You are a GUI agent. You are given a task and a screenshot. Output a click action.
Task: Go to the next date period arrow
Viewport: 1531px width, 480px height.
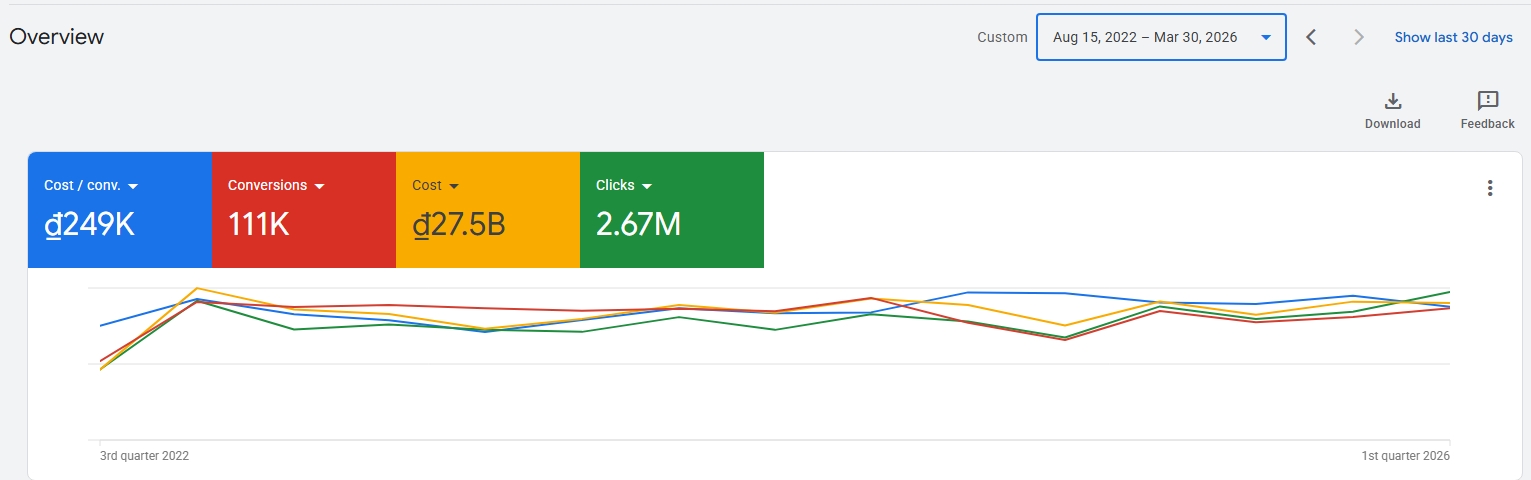1358,37
